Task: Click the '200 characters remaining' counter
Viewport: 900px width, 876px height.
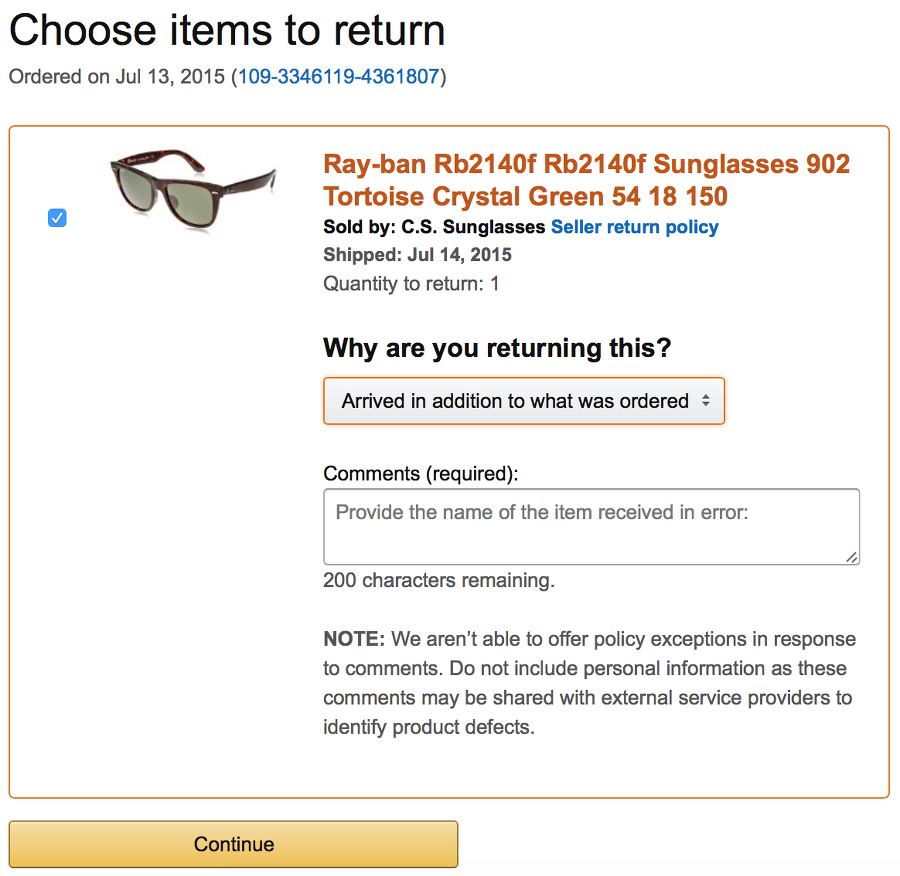Action: [438, 580]
